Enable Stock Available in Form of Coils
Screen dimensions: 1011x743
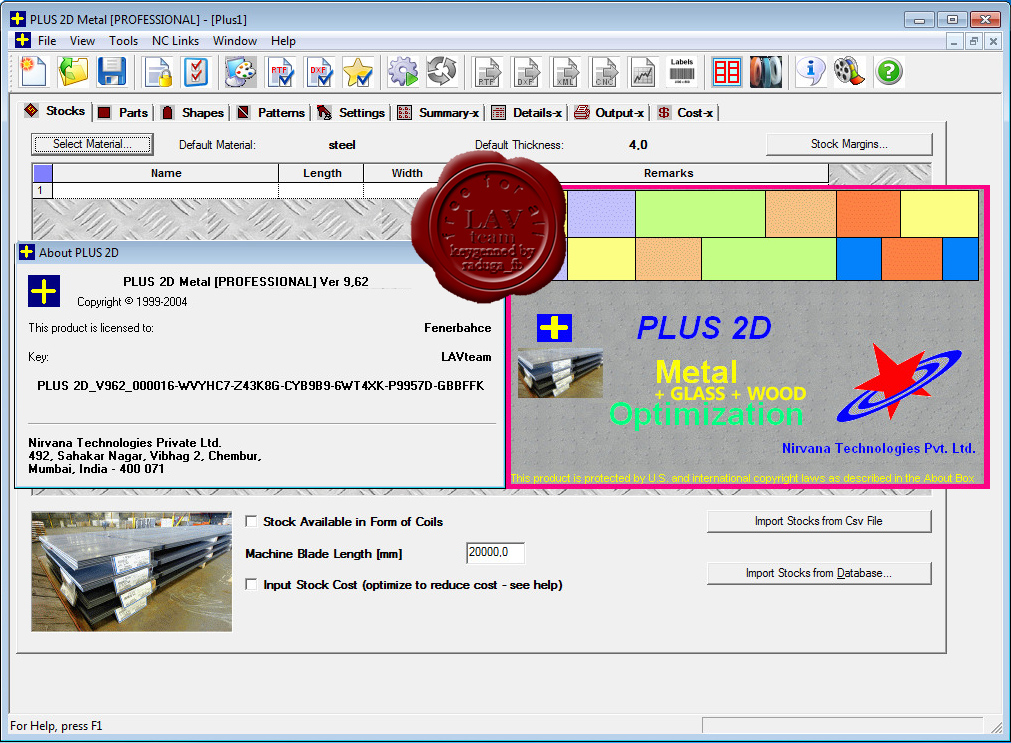click(251, 521)
